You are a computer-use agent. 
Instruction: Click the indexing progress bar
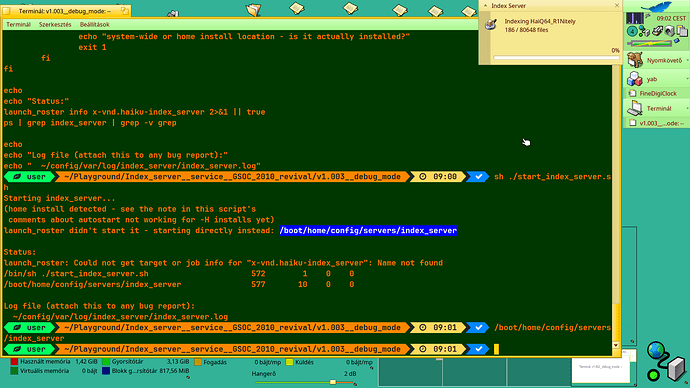point(556,58)
